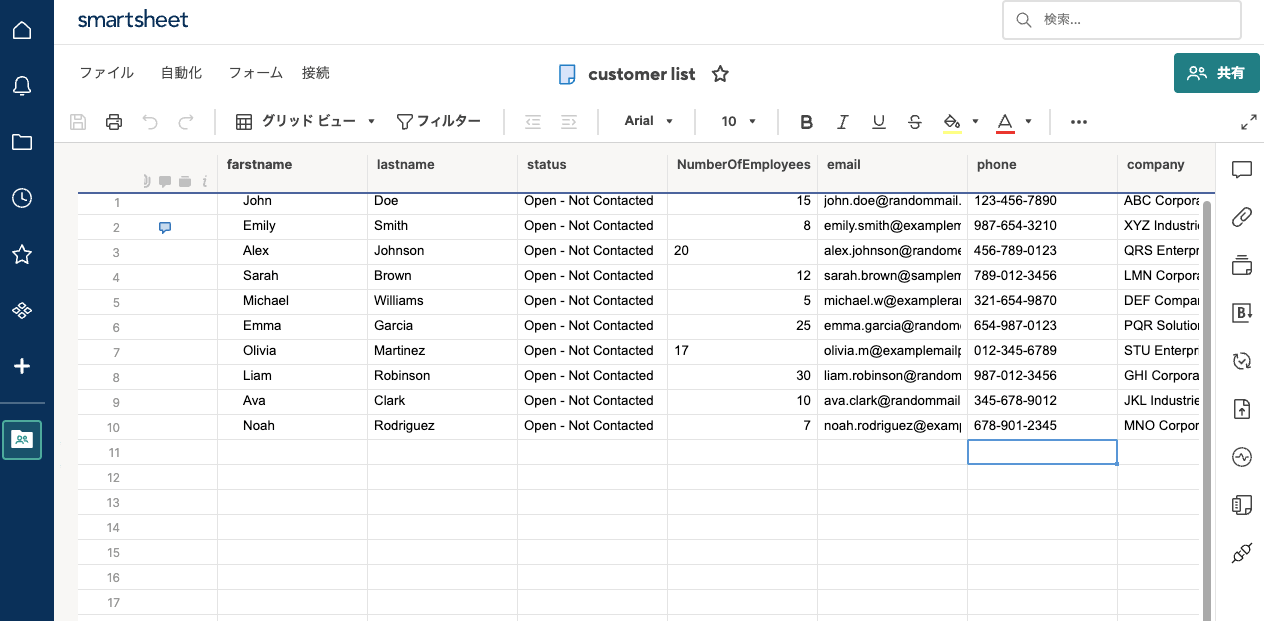Open notifications bell in left sidebar

(x=22, y=86)
